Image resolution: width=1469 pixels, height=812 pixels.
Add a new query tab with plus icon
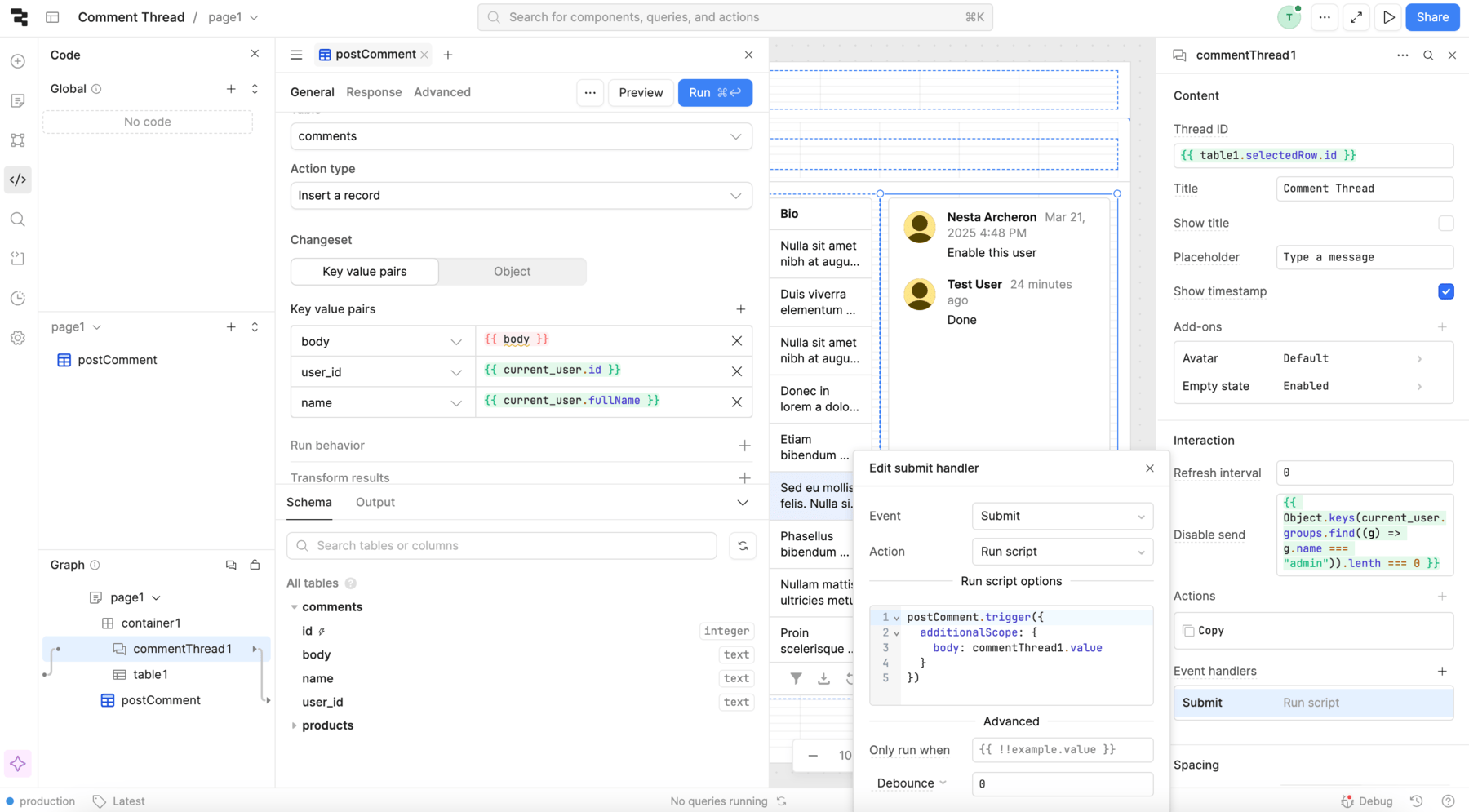(448, 55)
